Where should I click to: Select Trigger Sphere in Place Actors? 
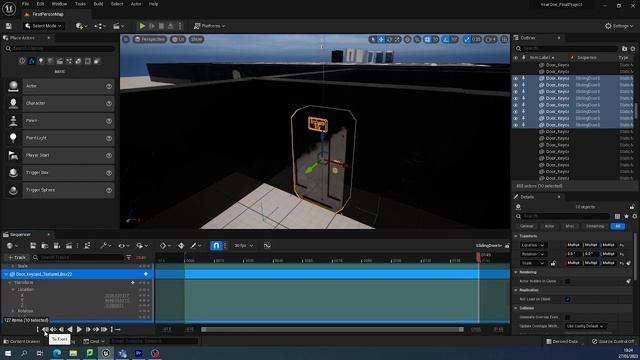point(60,190)
